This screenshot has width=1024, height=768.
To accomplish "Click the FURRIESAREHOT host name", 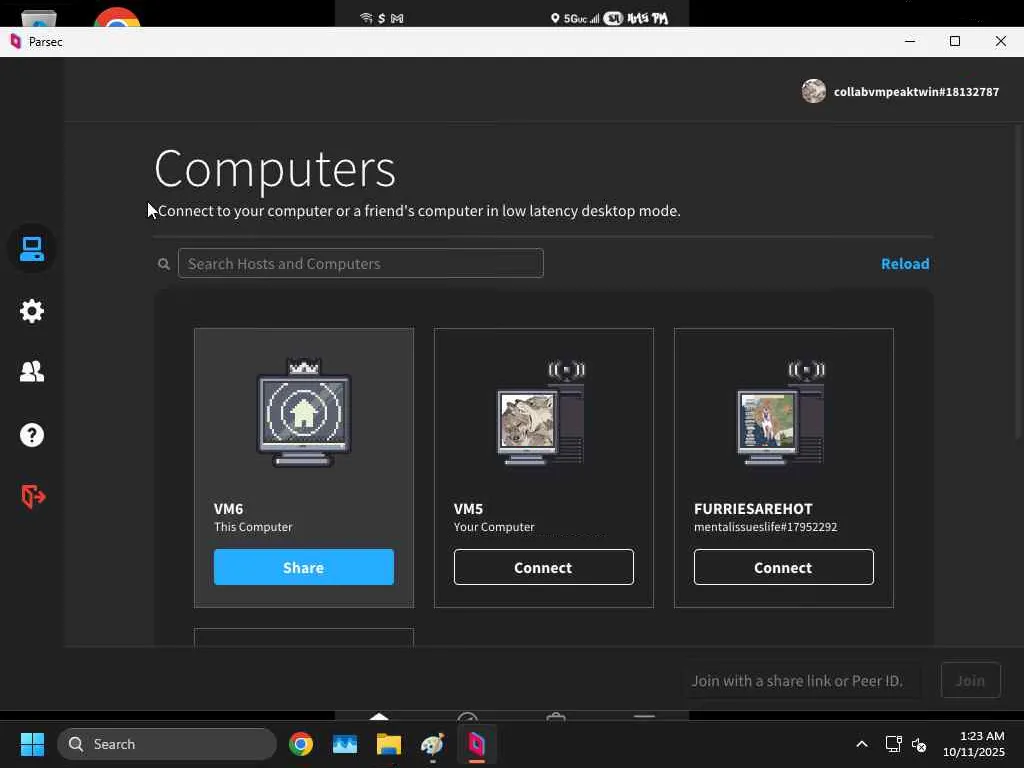I will tap(753, 509).
